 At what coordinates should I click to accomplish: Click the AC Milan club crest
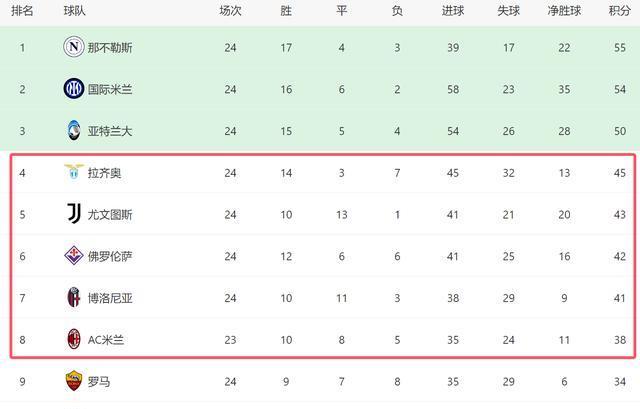pos(73,339)
